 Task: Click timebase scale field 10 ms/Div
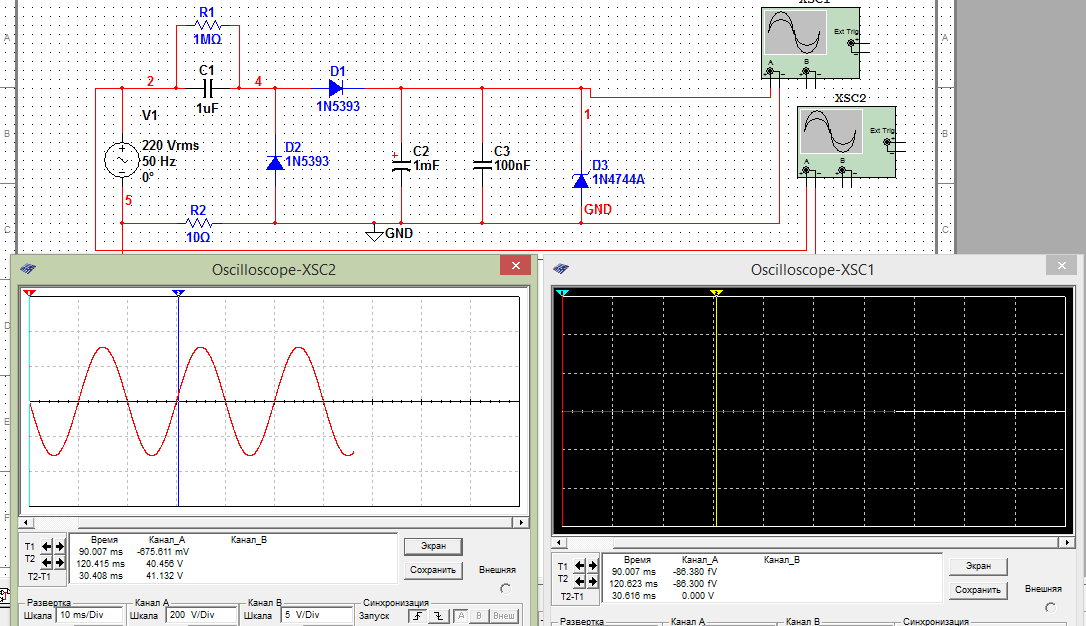[90, 615]
